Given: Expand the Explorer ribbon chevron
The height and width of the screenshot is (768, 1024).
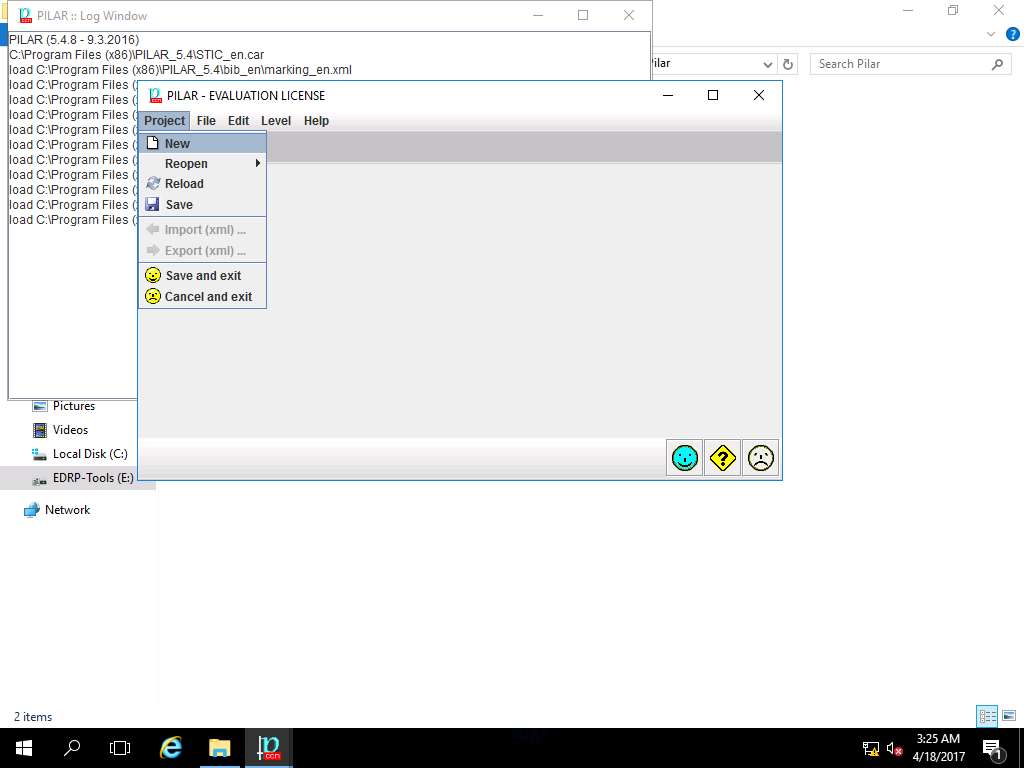Looking at the screenshot, I should pos(991,35).
